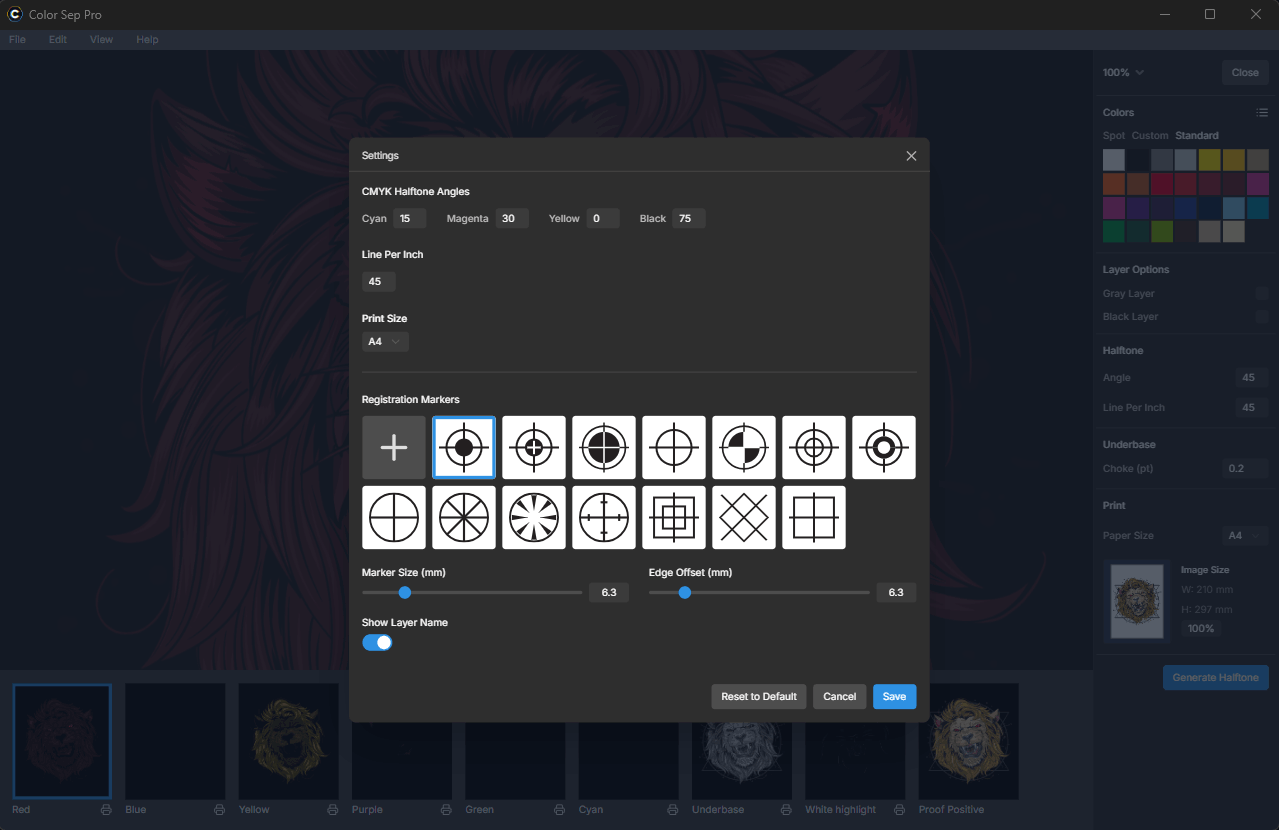Image resolution: width=1279 pixels, height=830 pixels.
Task: Save the settings
Action: 894,697
